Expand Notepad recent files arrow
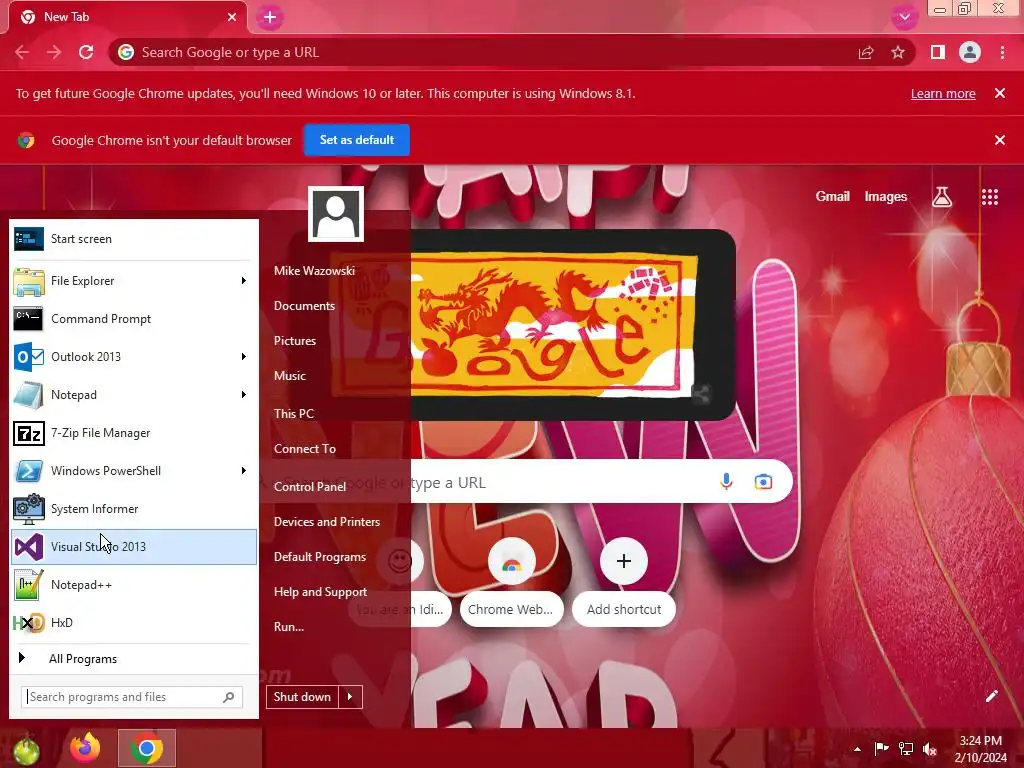The width and height of the screenshot is (1024, 768). click(244, 394)
